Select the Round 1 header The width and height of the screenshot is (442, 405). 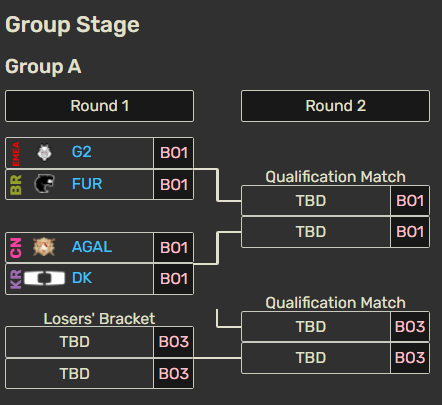pyautogui.click(x=99, y=106)
